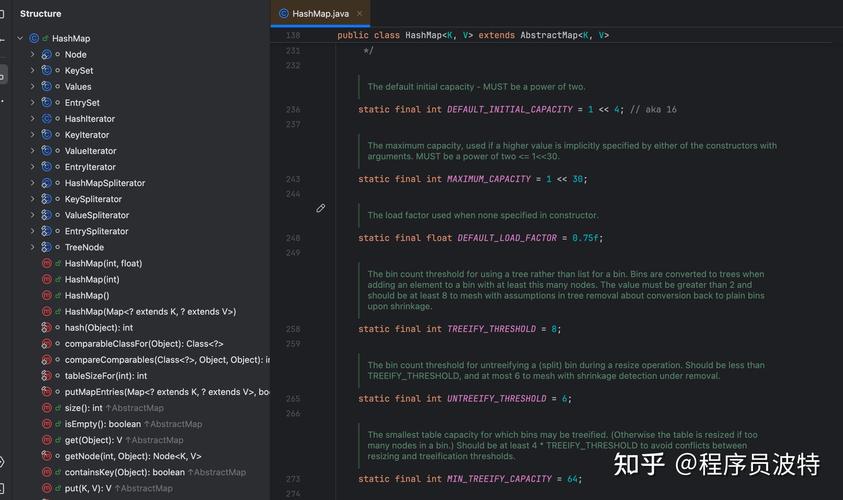This screenshot has height=500, width=843.
Task: Click the ValueSpliterator class icon
Action: click(x=47, y=215)
